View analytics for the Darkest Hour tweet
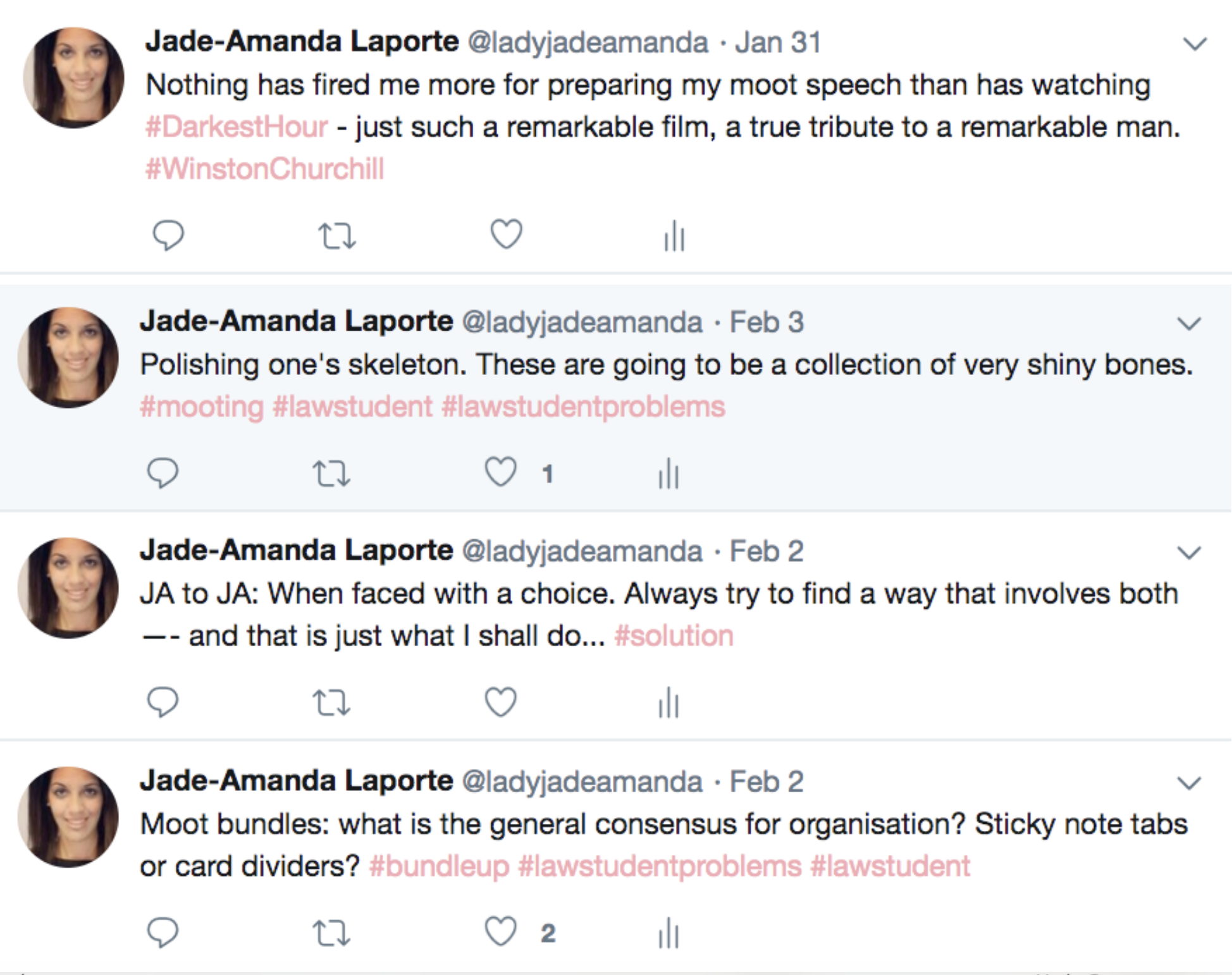The width and height of the screenshot is (1232, 975). point(675,236)
